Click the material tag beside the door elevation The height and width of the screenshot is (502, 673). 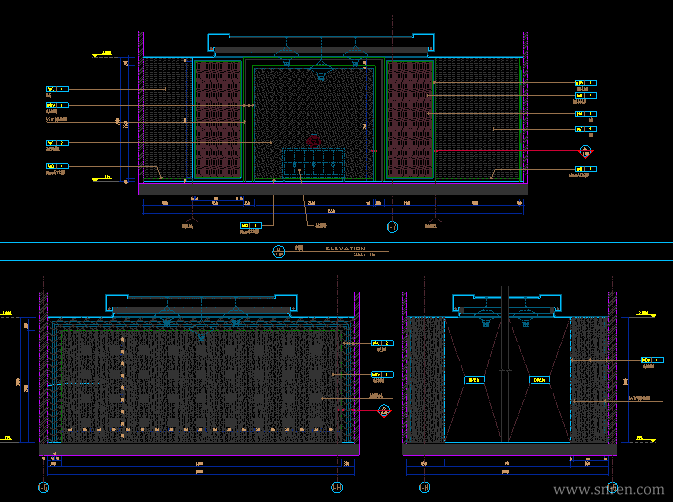(652, 360)
